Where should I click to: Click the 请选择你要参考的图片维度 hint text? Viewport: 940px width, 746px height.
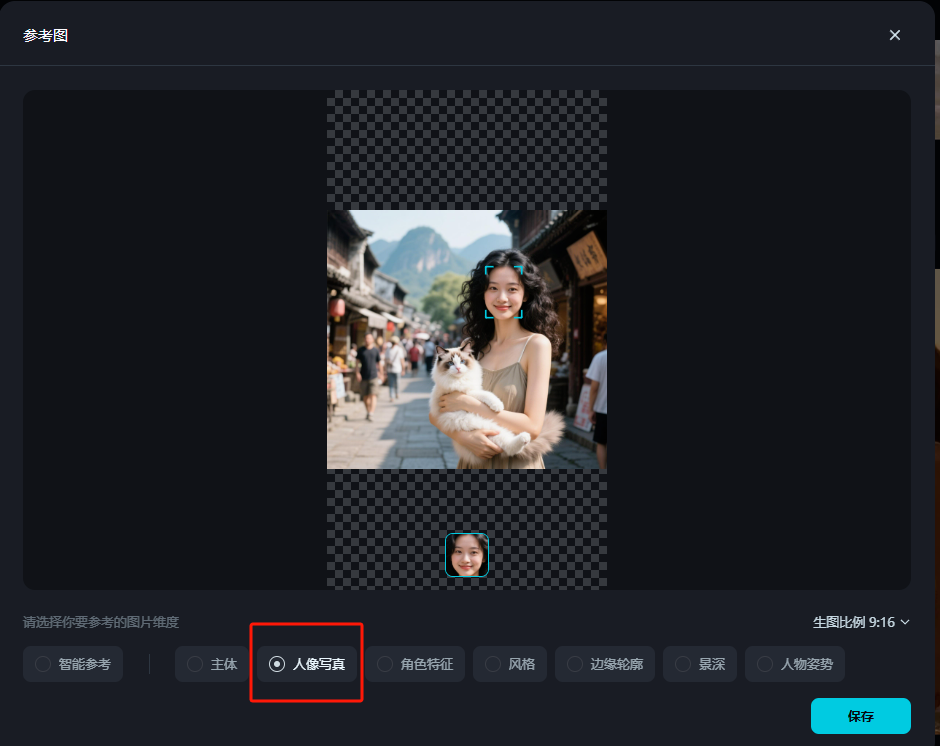point(101,622)
